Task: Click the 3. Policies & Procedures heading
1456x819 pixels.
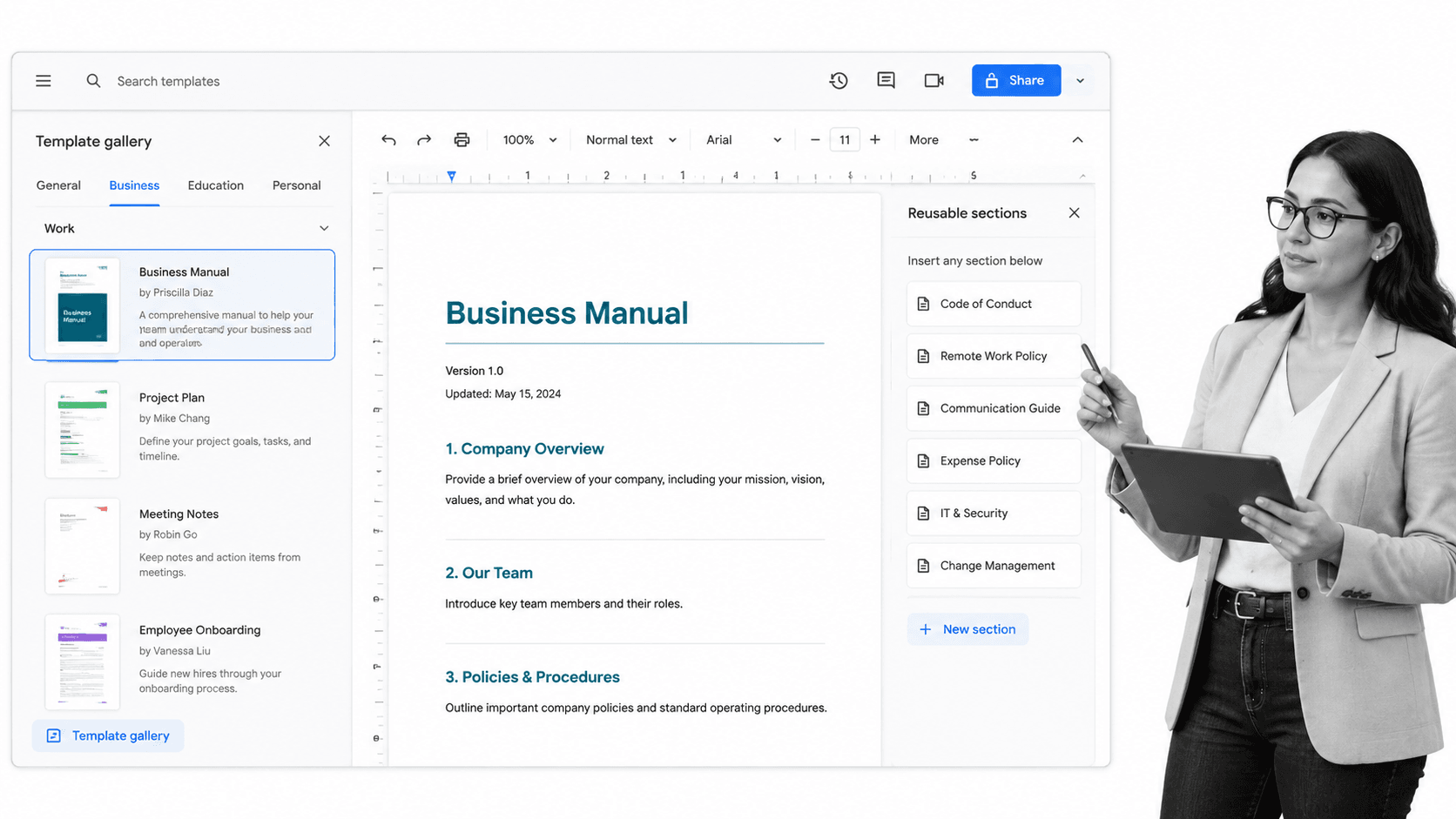Action: tap(532, 677)
